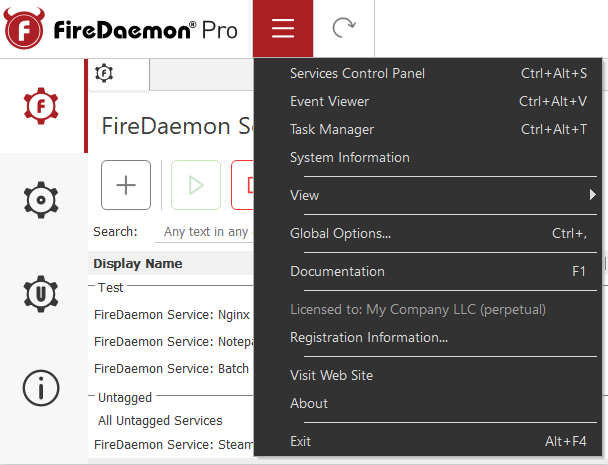This screenshot has width=608, height=465.
Task: Click the FireDaemon Pro devil logo
Action: click(24, 29)
